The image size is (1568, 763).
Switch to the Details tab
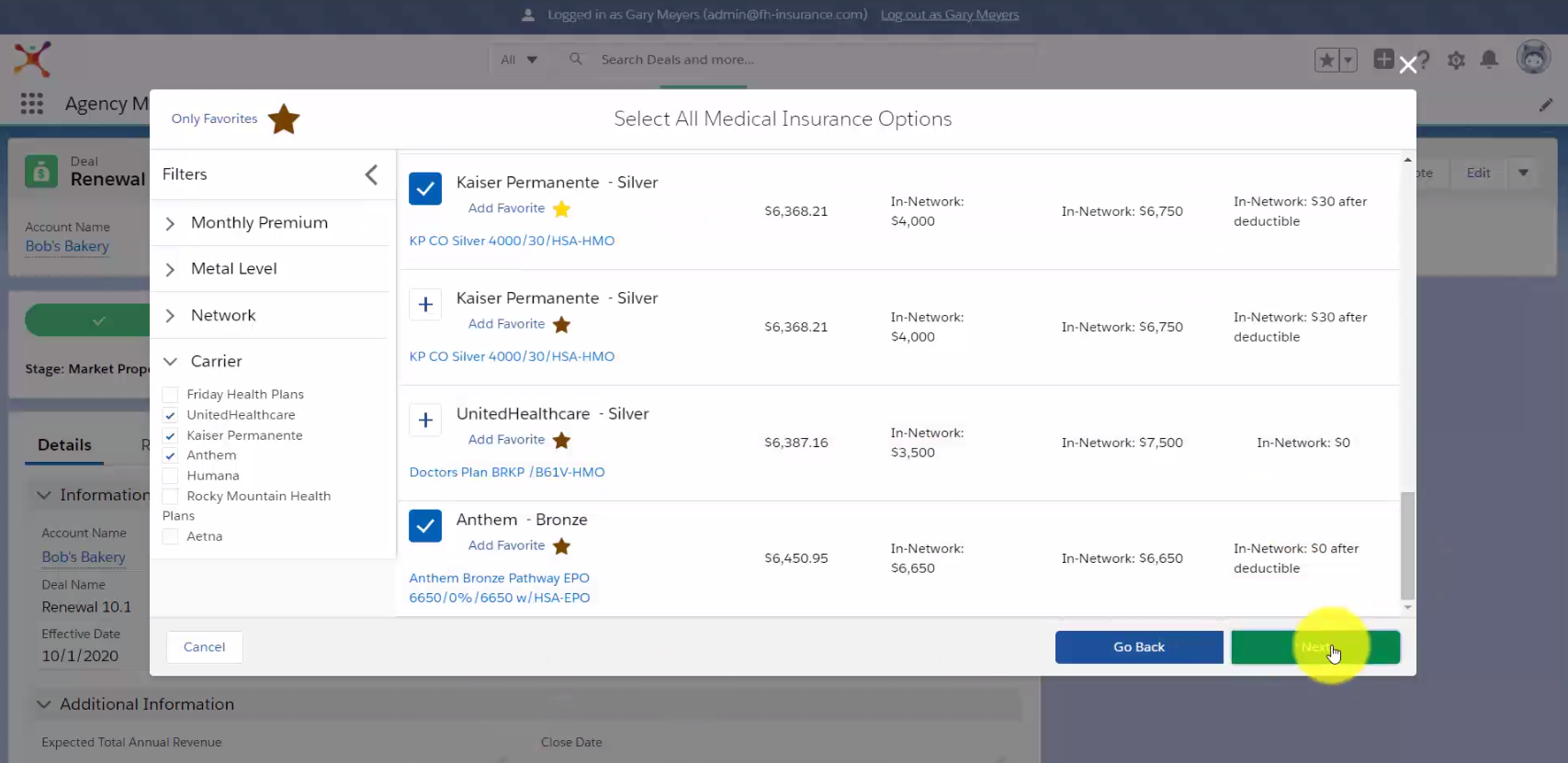coord(64,444)
